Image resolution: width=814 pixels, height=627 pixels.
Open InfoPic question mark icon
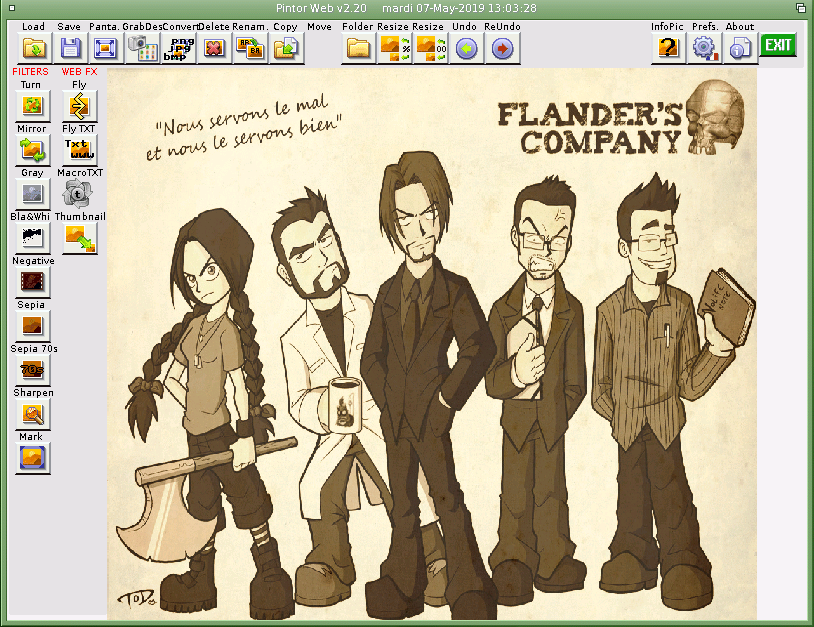(x=668, y=49)
